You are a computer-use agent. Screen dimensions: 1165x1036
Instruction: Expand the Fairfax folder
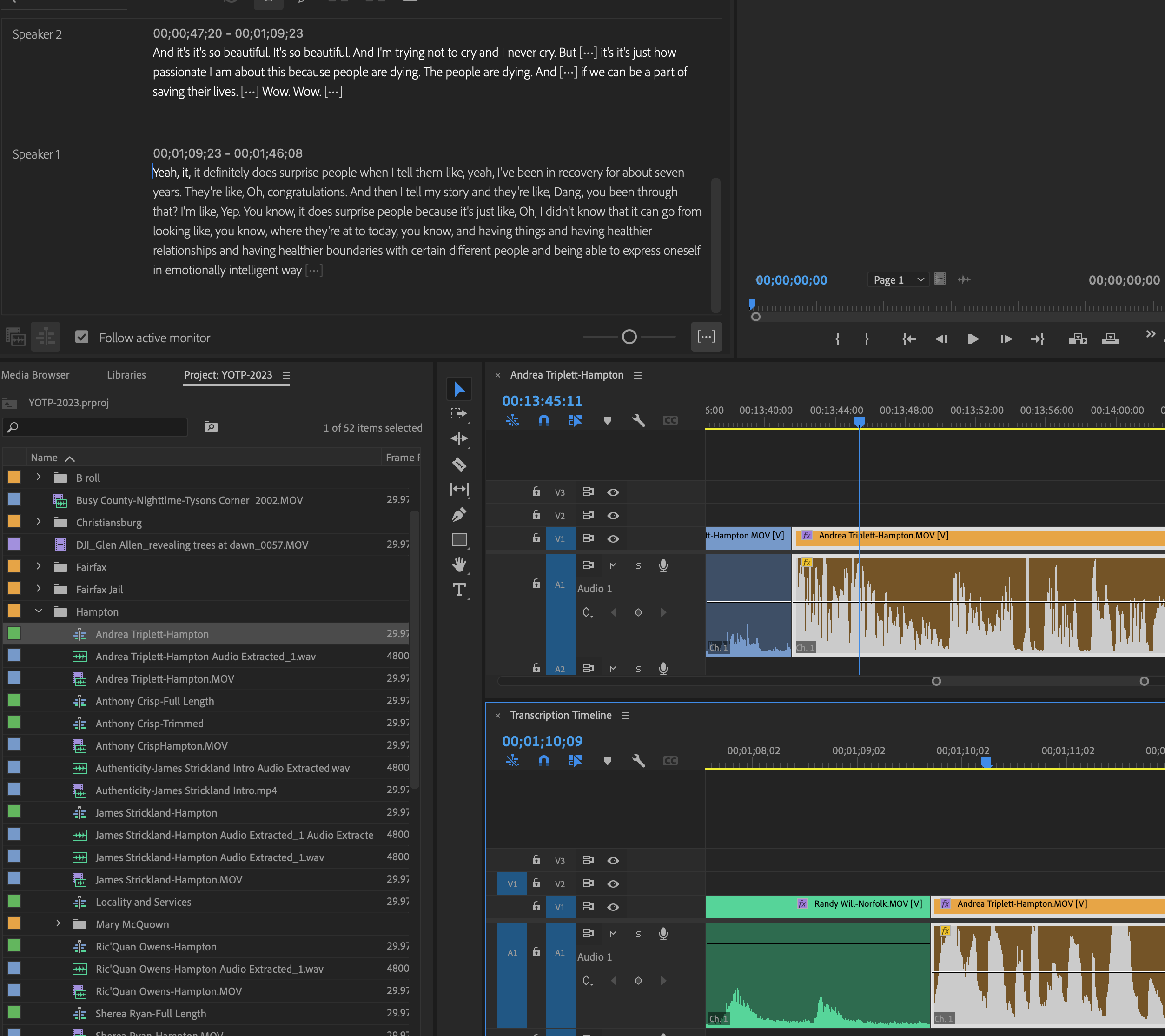tap(39, 567)
